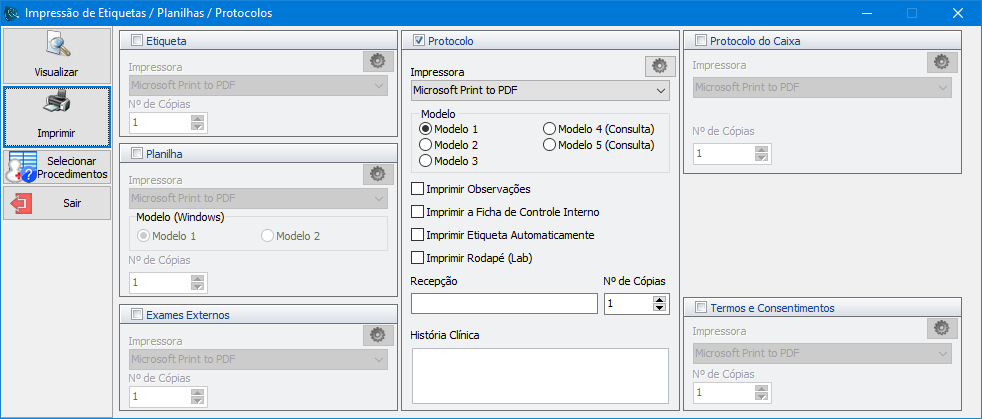Open Selecionar Procedimentos list icon
Image resolution: width=982 pixels, height=419 pixels.
click(x=22, y=167)
